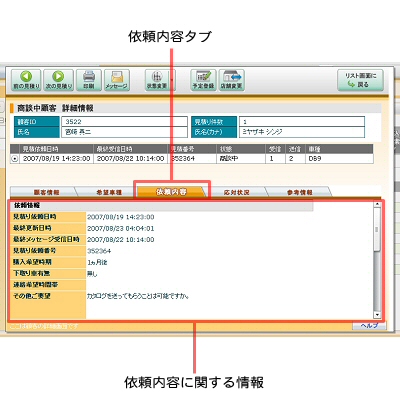Open the 応対状況 tab
Image resolution: width=400 pixels, height=400 pixels.
(237, 192)
